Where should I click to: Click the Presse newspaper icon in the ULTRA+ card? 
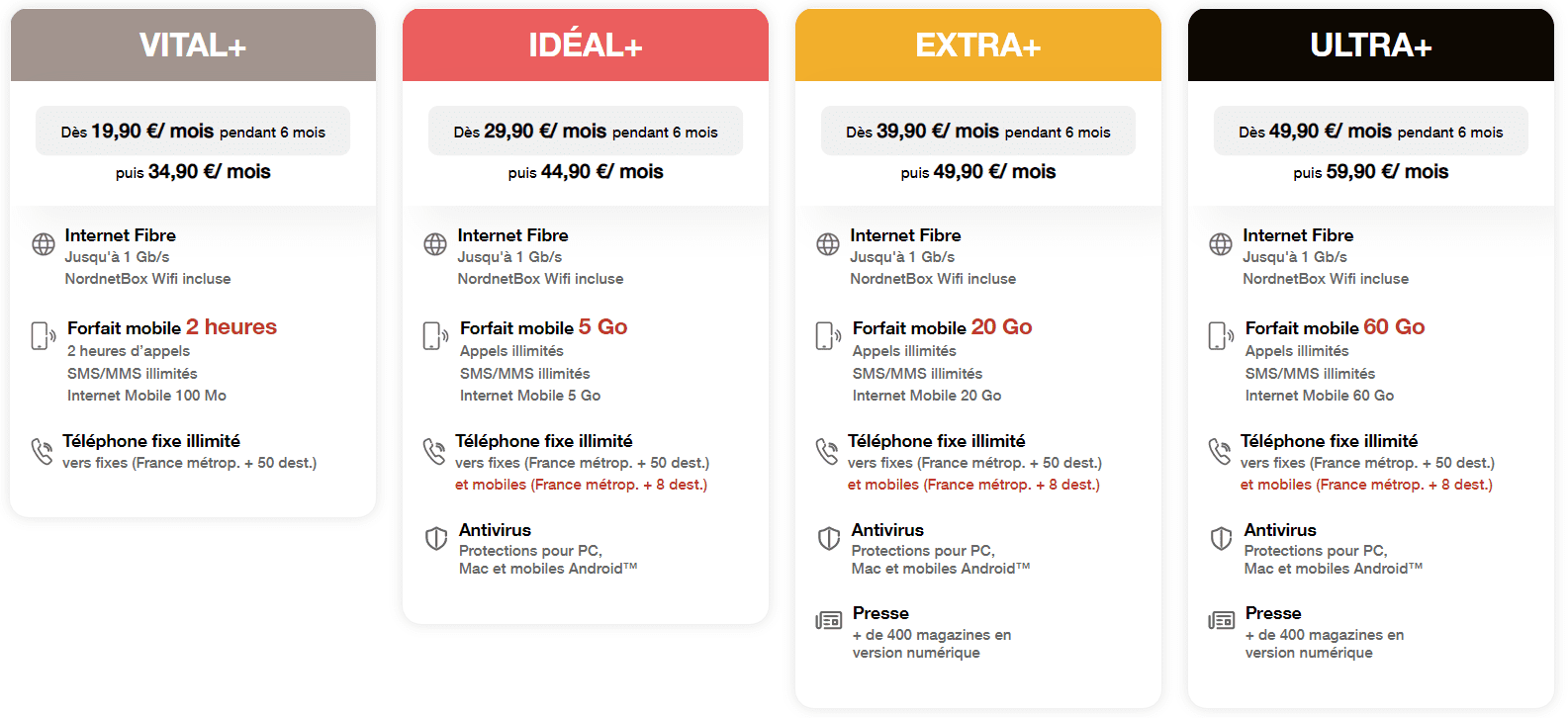tap(1222, 620)
